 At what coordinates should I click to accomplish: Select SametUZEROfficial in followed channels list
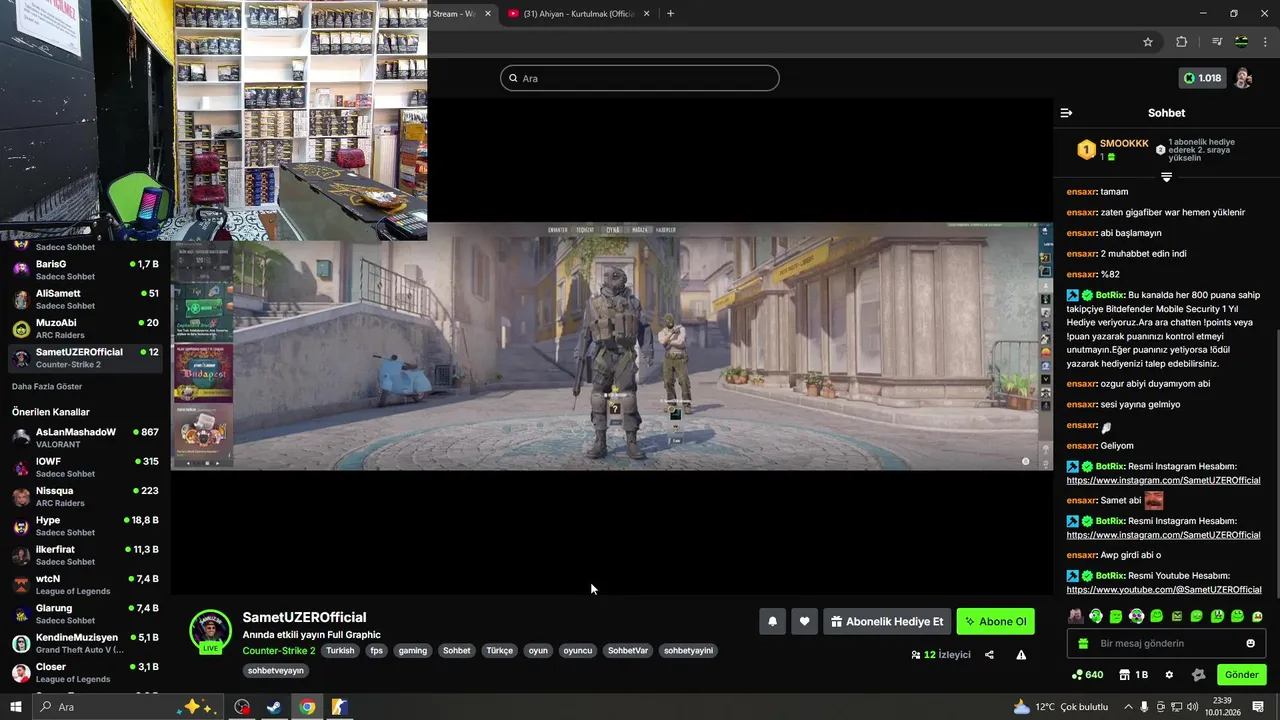click(85, 358)
